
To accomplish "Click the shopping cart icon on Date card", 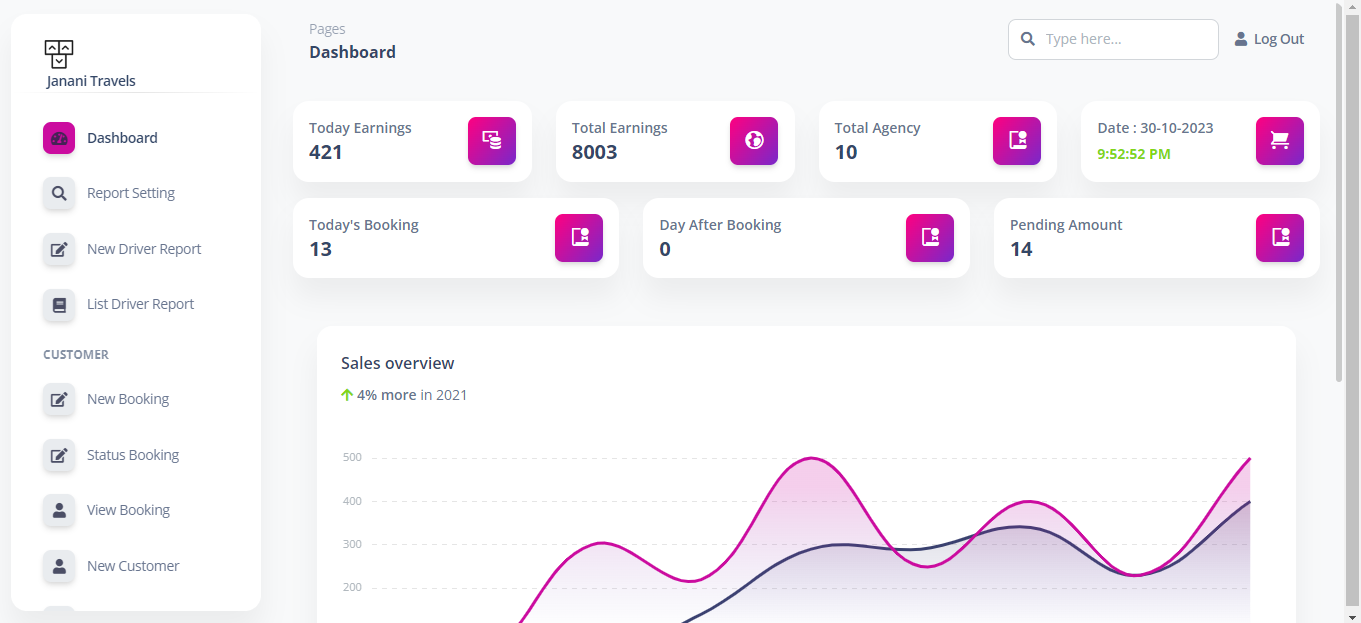I will tap(1280, 141).
